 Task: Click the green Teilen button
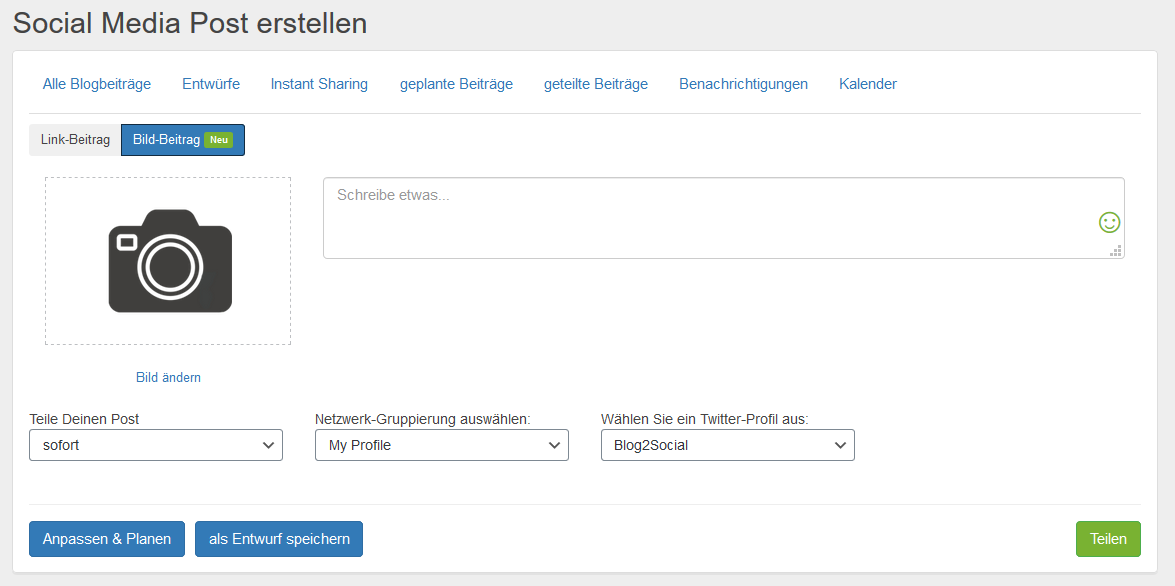[1108, 539]
